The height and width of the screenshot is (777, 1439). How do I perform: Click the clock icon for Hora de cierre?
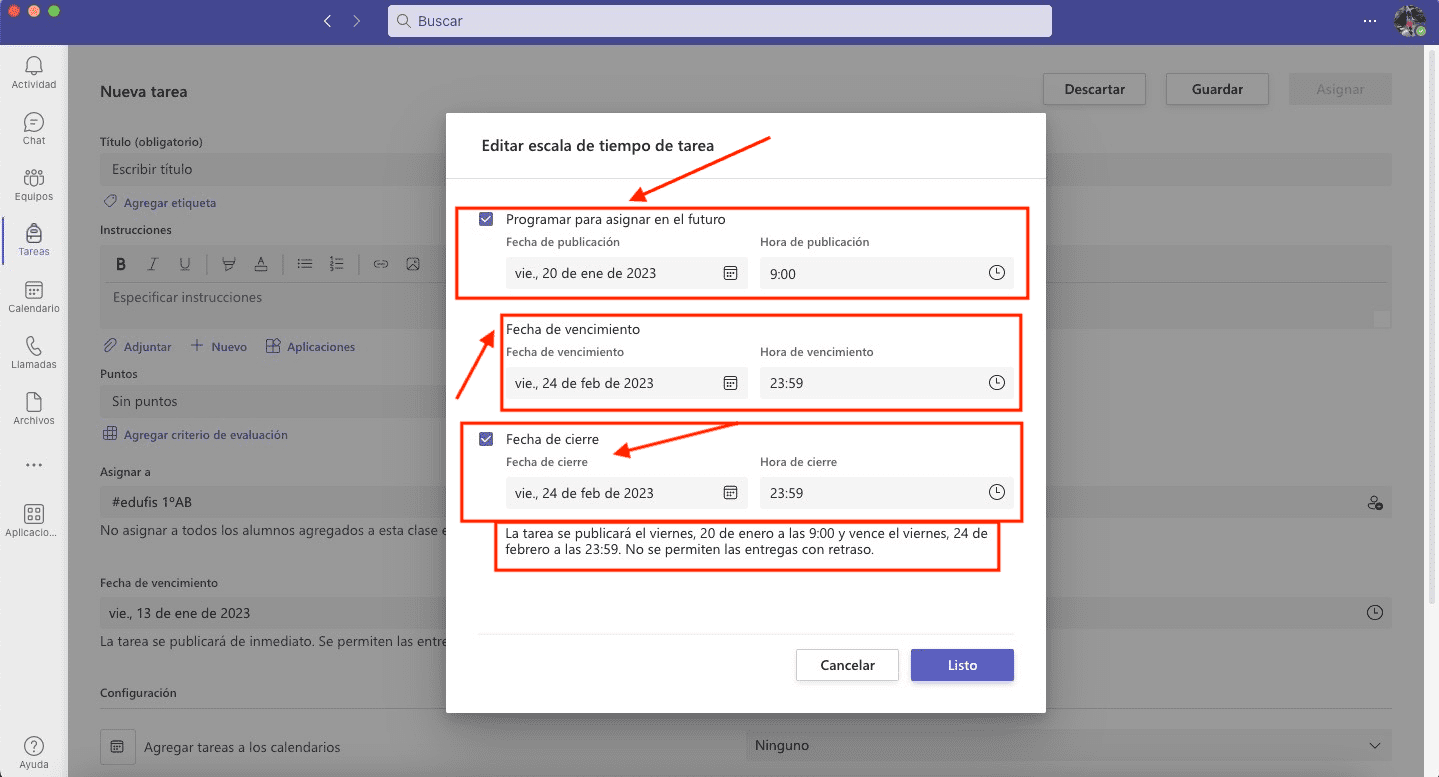click(x=996, y=492)
